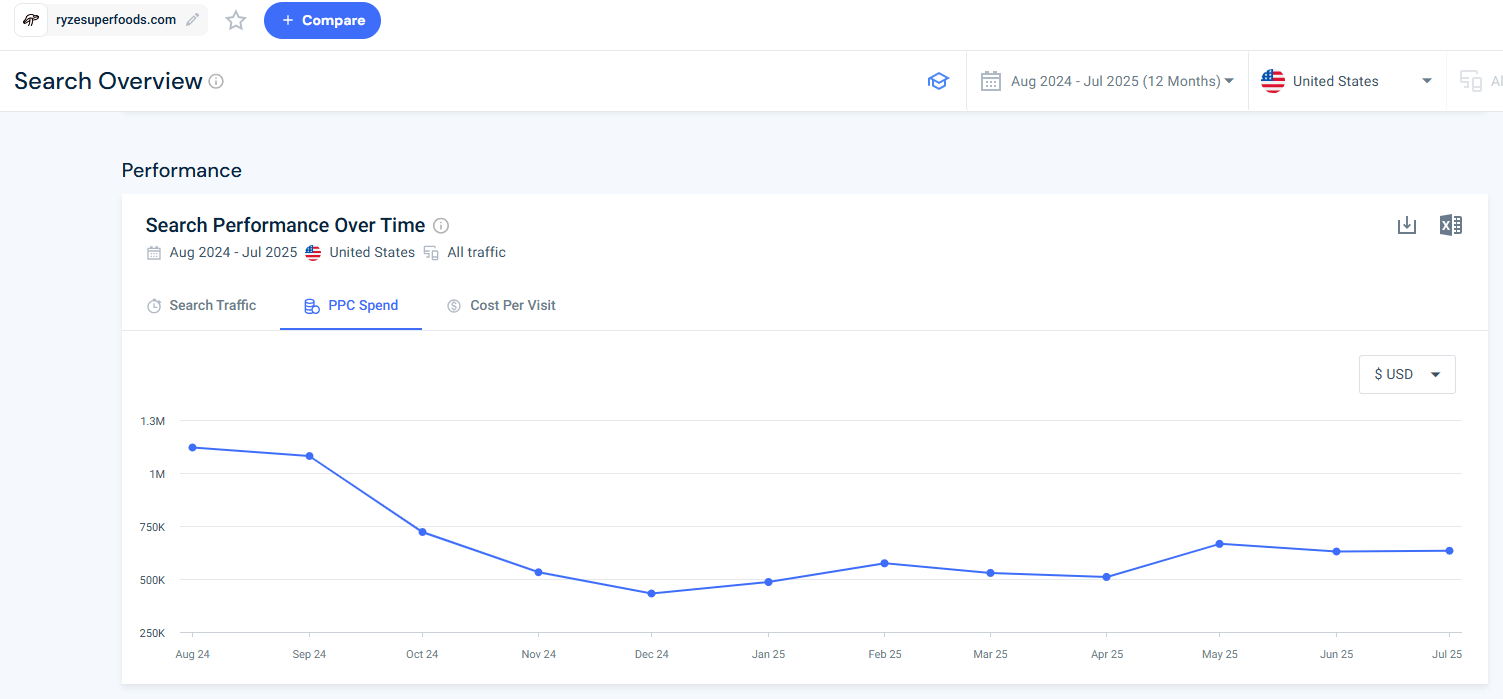Switch to the PPC Spend tab
This screenshot has width=1503, height=699.
tap(351, 305)
